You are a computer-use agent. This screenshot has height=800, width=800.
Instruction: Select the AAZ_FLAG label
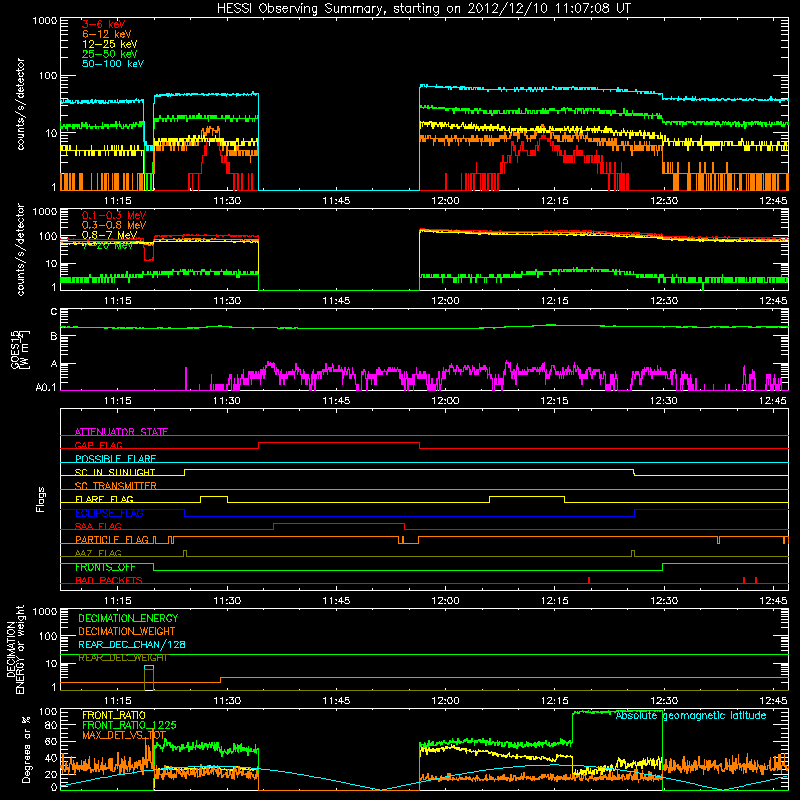pyautogui.click(x=98, y=553)
